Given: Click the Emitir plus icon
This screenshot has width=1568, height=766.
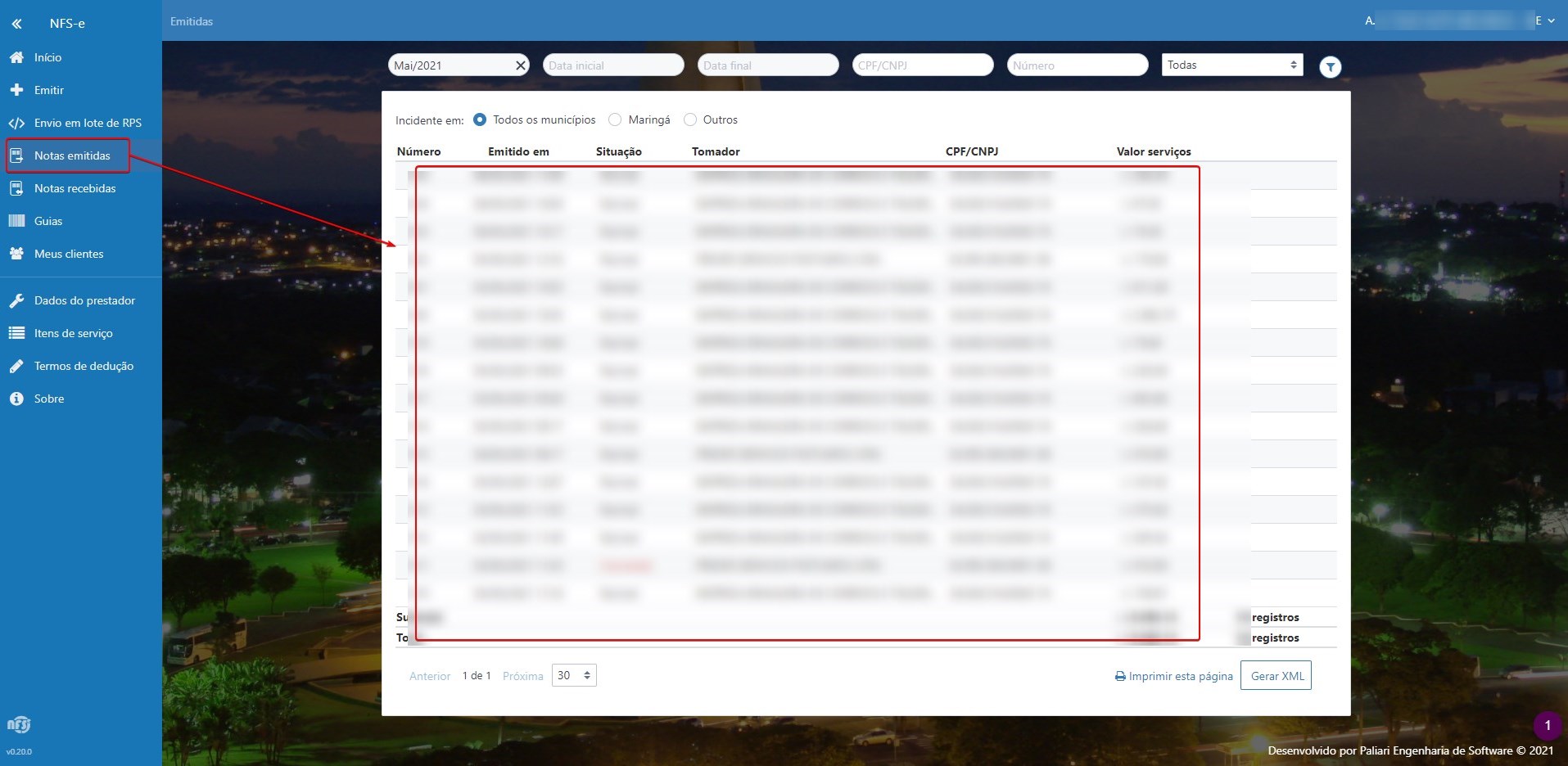Looking at the screenshot, I should coord(16,90).
